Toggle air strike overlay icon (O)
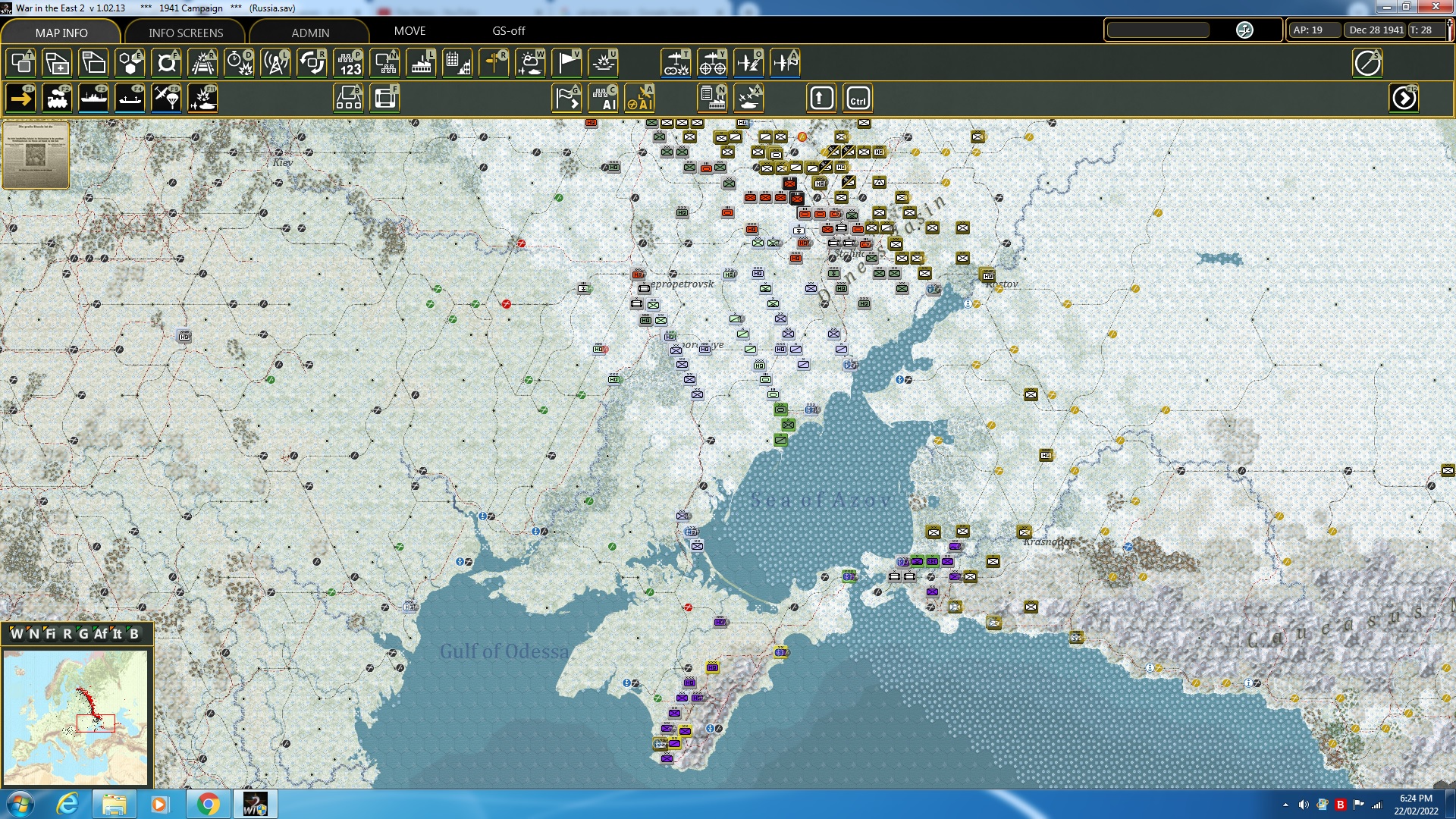 (x=748, y=63)
